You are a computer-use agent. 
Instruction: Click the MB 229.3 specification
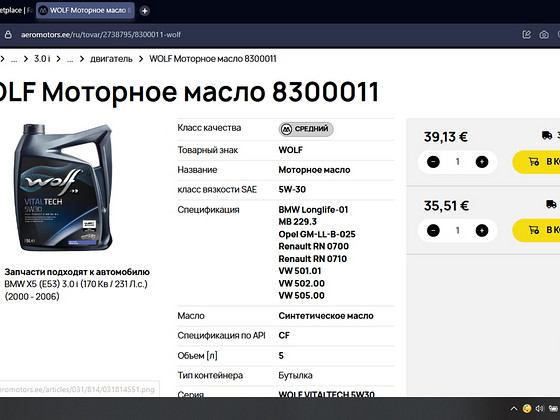298,222
